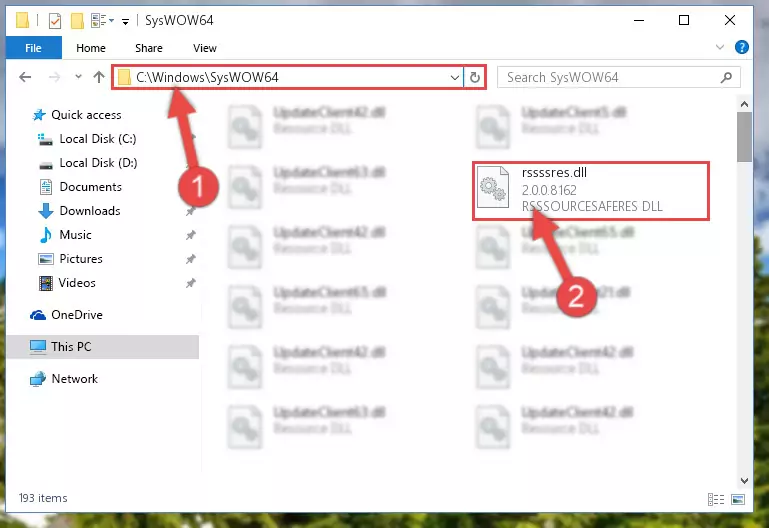Open the recent locations dropdown
Viewport: 769px width, 528px height.
click(x=78, y=76)
